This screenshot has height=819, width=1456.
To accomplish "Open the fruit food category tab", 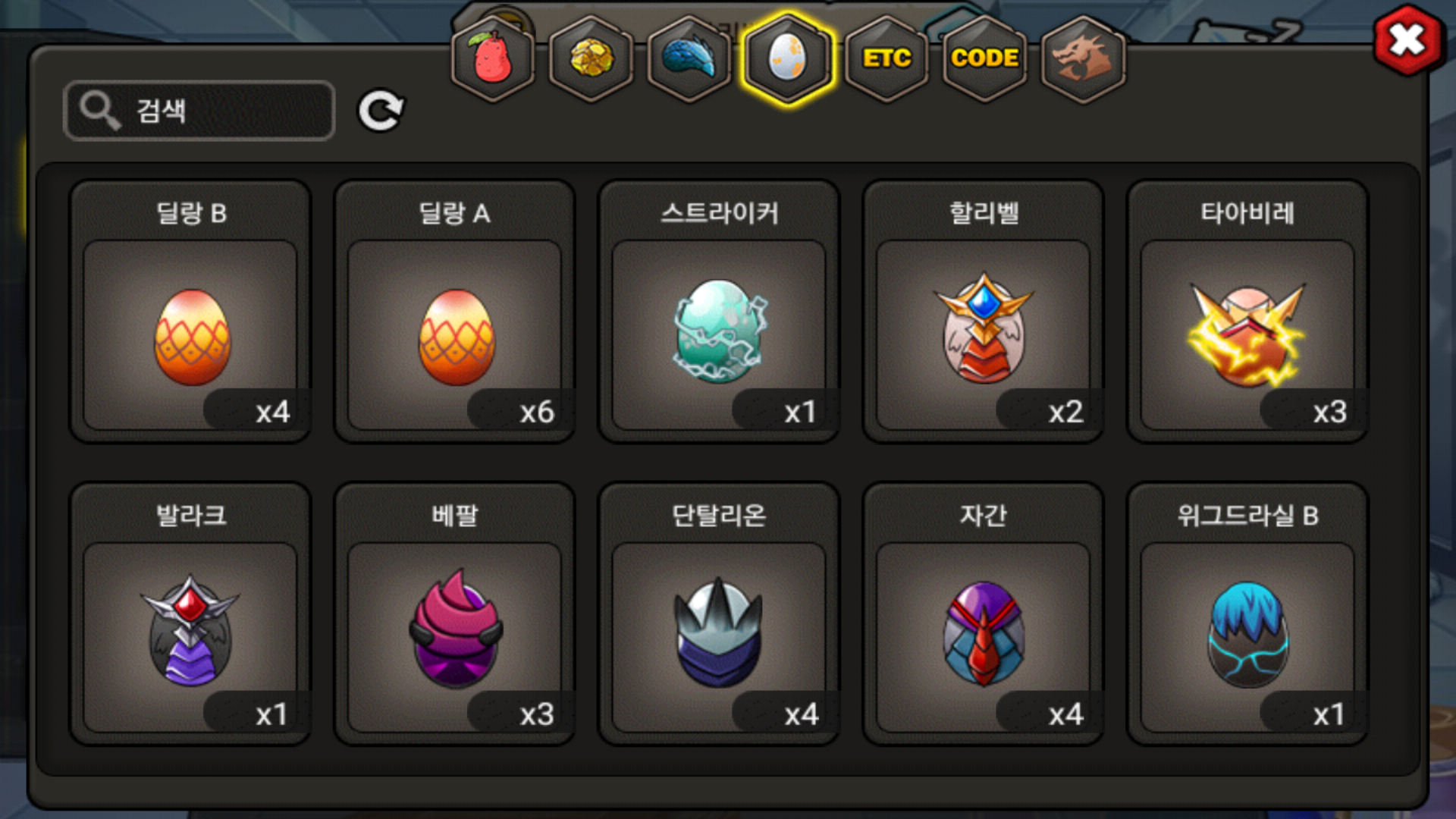I will (493, 58).
